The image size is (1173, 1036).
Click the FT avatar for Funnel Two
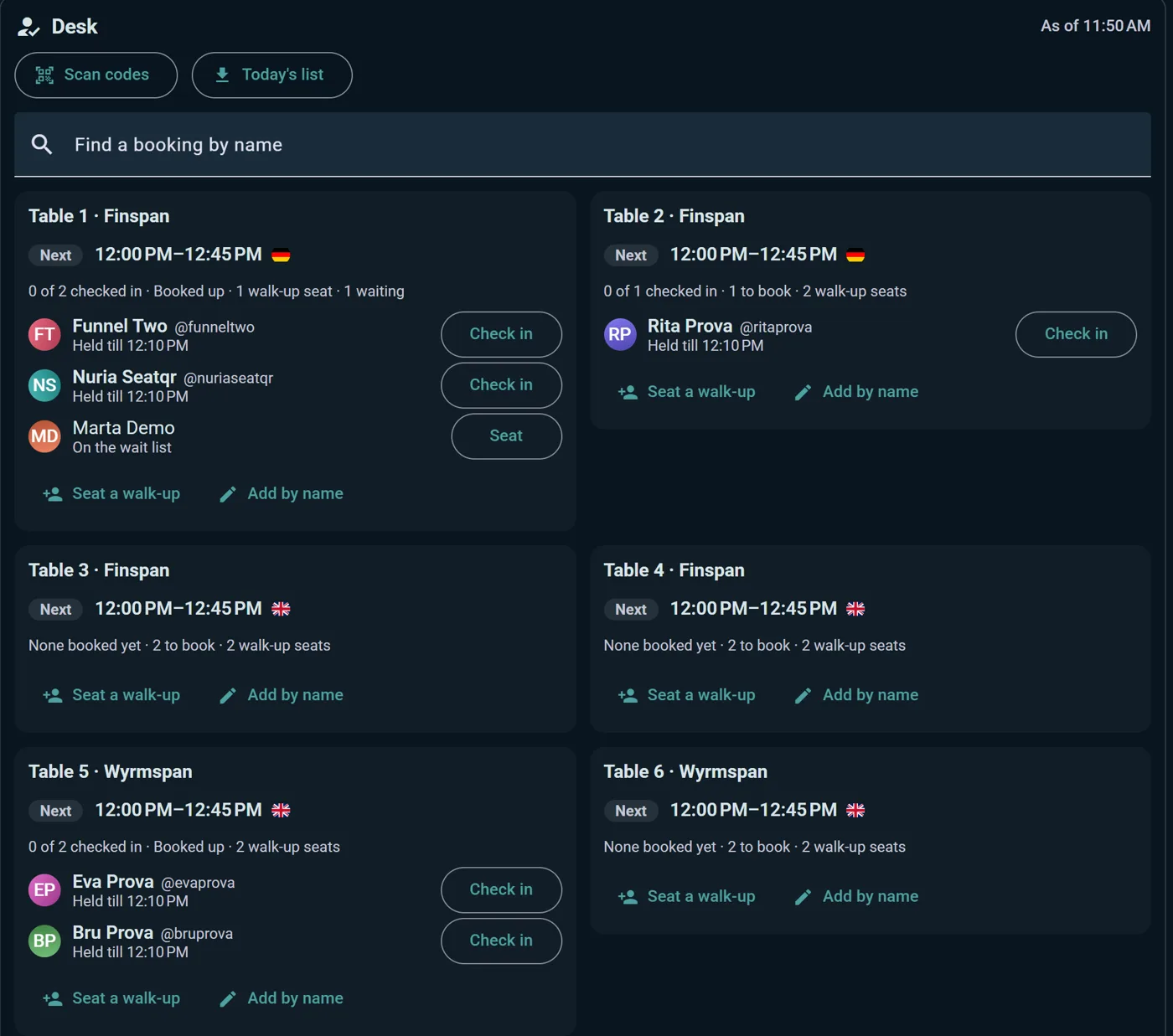click(44, 335)
